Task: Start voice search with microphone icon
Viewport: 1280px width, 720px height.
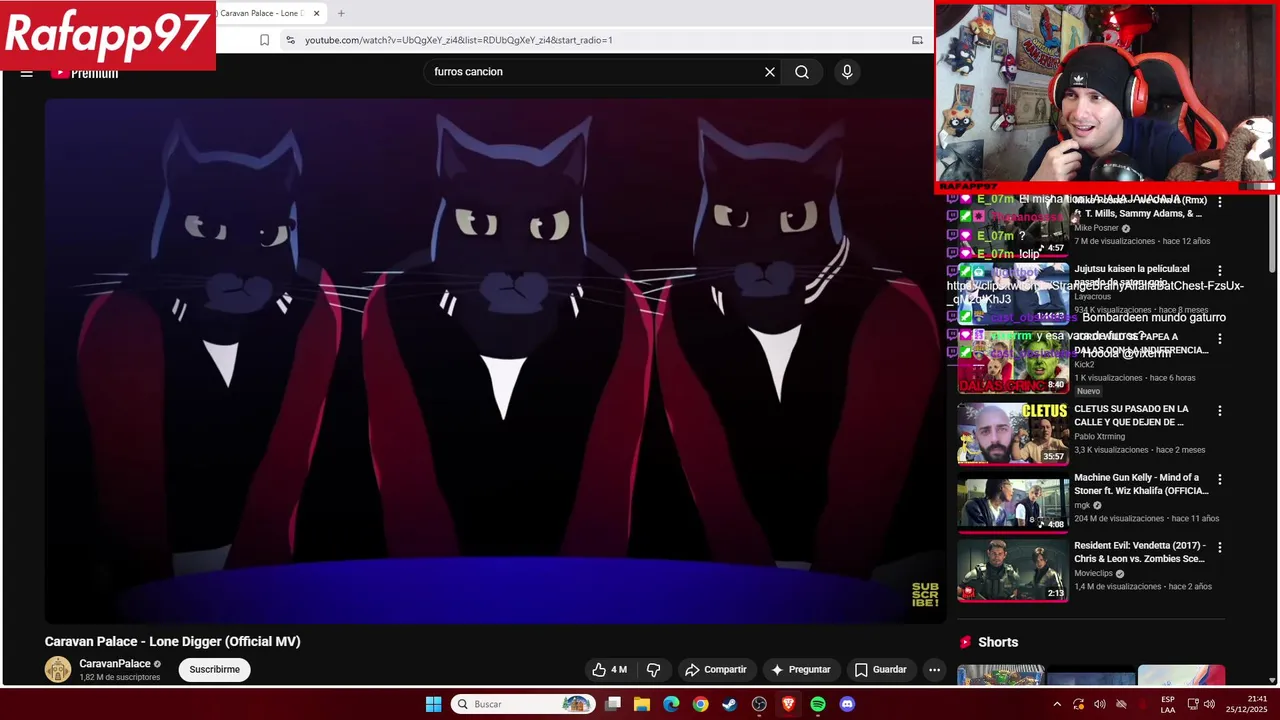Action: [847, 72]
